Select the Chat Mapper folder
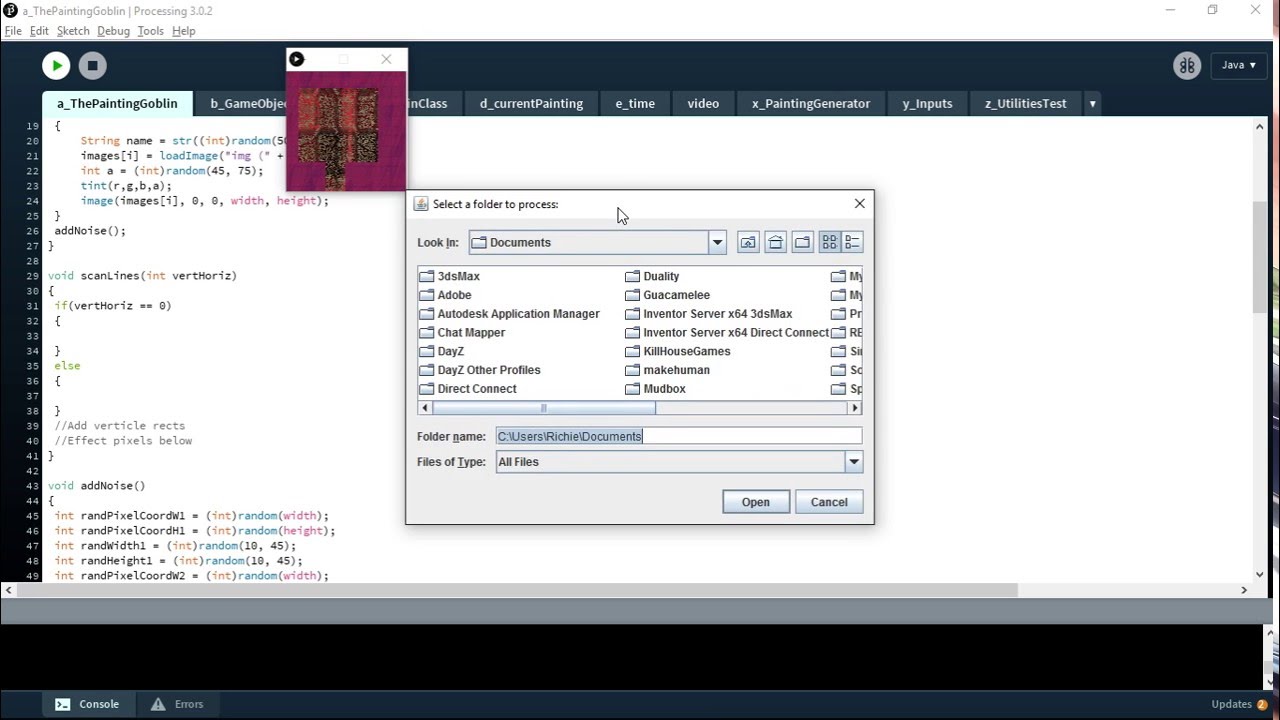Image resolution: width=1280 pixels, height=720 pixels. pyautogui.click(x=462, y=333)
